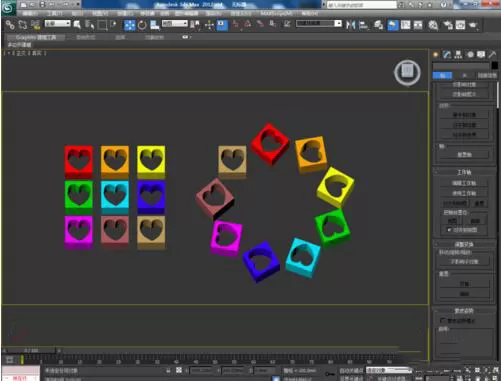501x381 pixels.
Task: Enable the 对齐到视图 checkbox
Action: pyautogui.click(x=449, y=230)
